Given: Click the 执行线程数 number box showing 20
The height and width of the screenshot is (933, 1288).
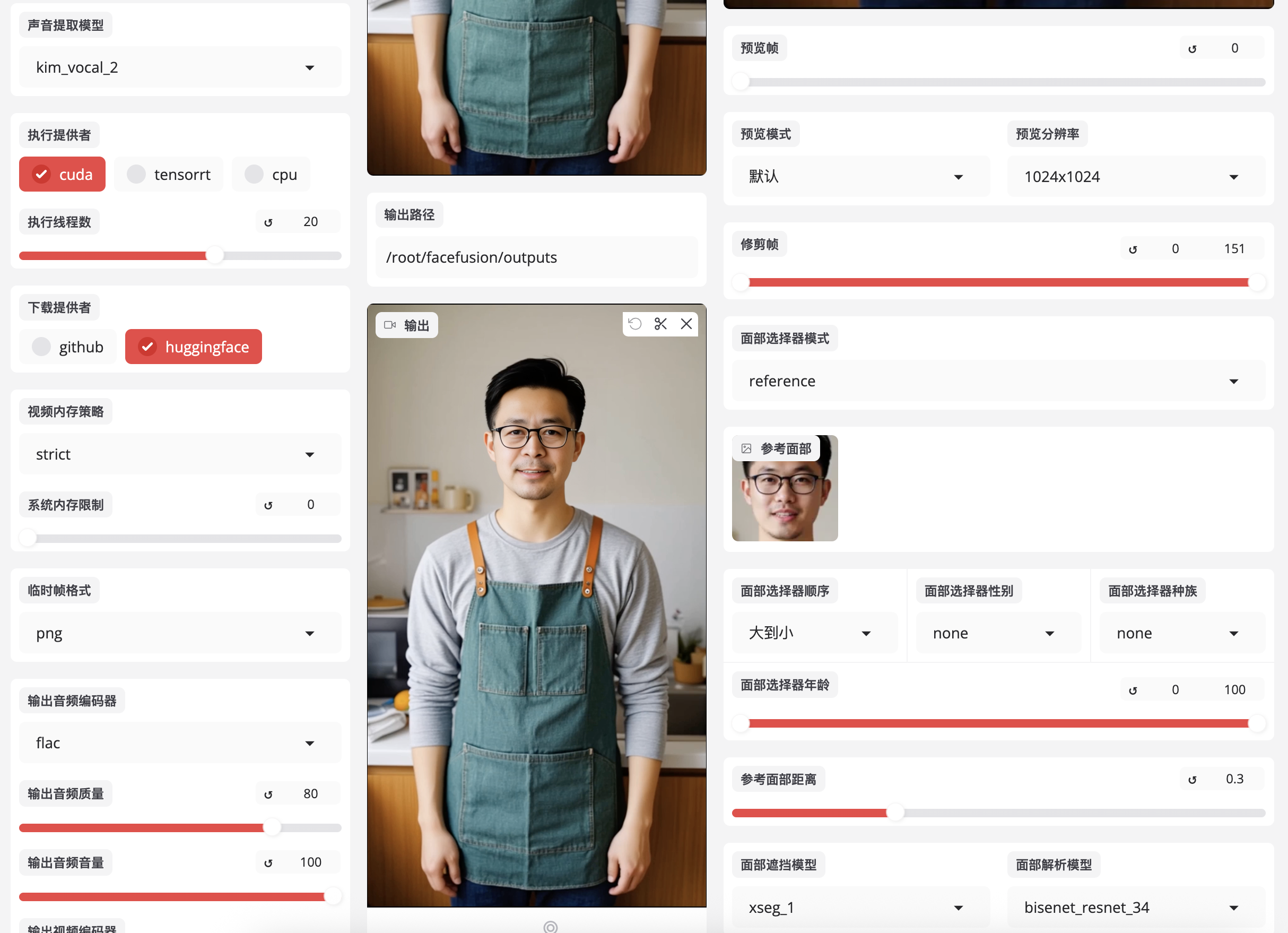Looking at the screenshot, I should tap(311, 222).
